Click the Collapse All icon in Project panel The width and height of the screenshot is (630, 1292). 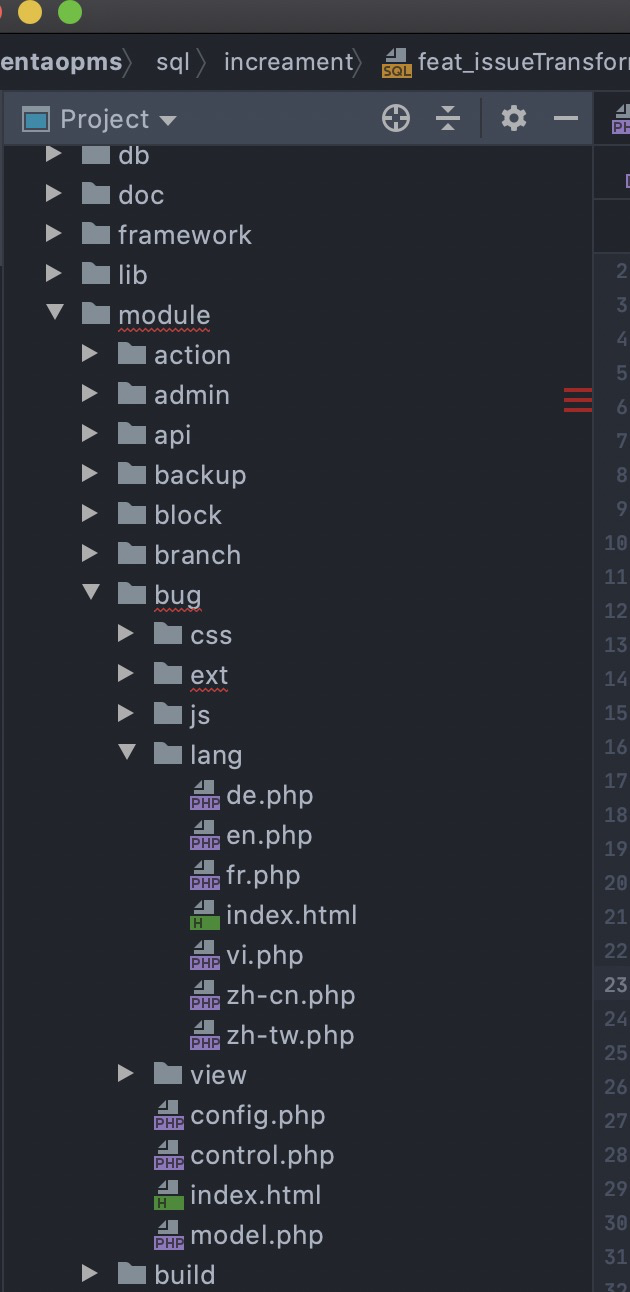(447, 119)
